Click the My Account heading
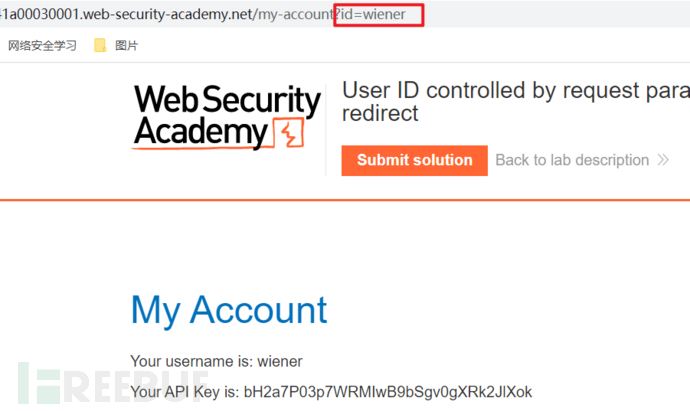Viewport: 690px width, 411px height. (229, 310)
